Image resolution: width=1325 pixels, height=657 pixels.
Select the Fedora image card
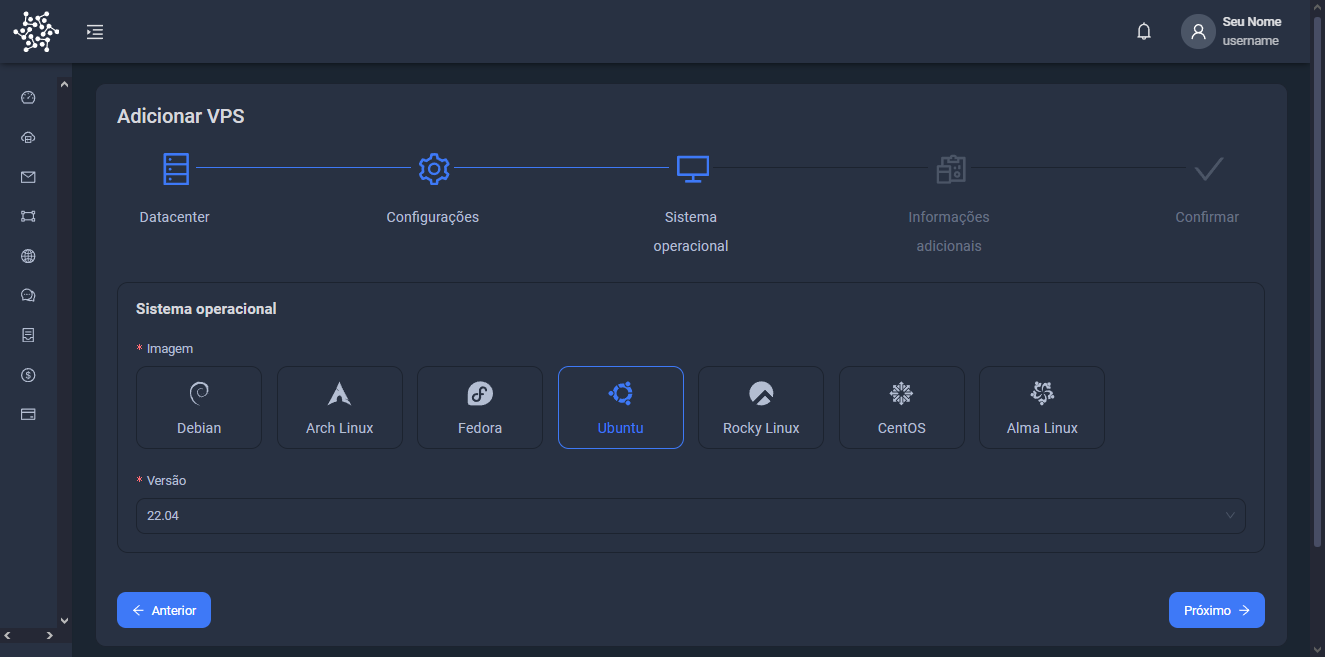coord(480,407)
